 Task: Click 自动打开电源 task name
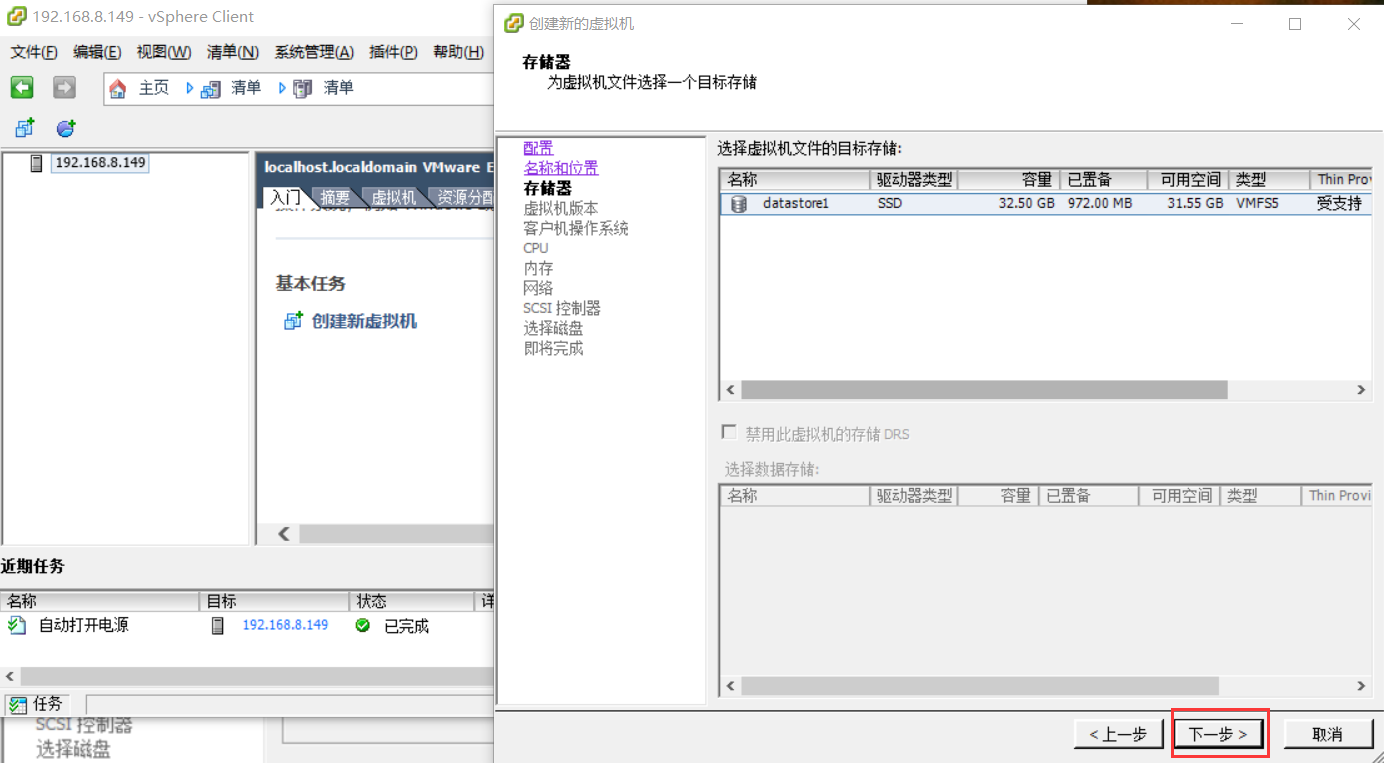[x=84, y=625]
